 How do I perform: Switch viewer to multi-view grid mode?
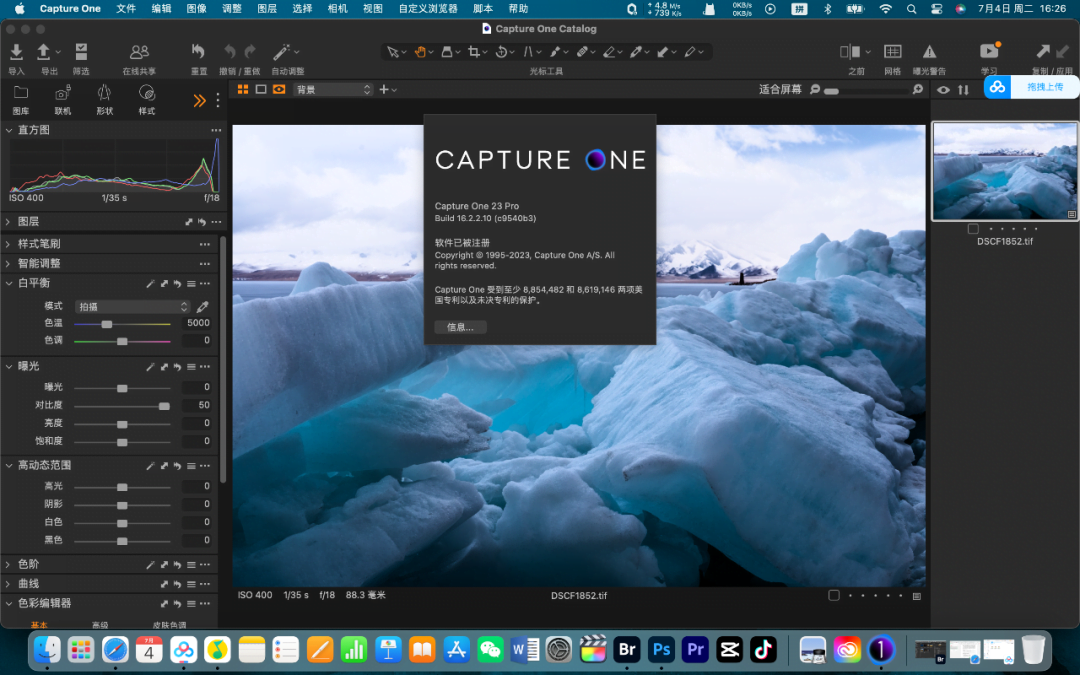click(242, 90)
